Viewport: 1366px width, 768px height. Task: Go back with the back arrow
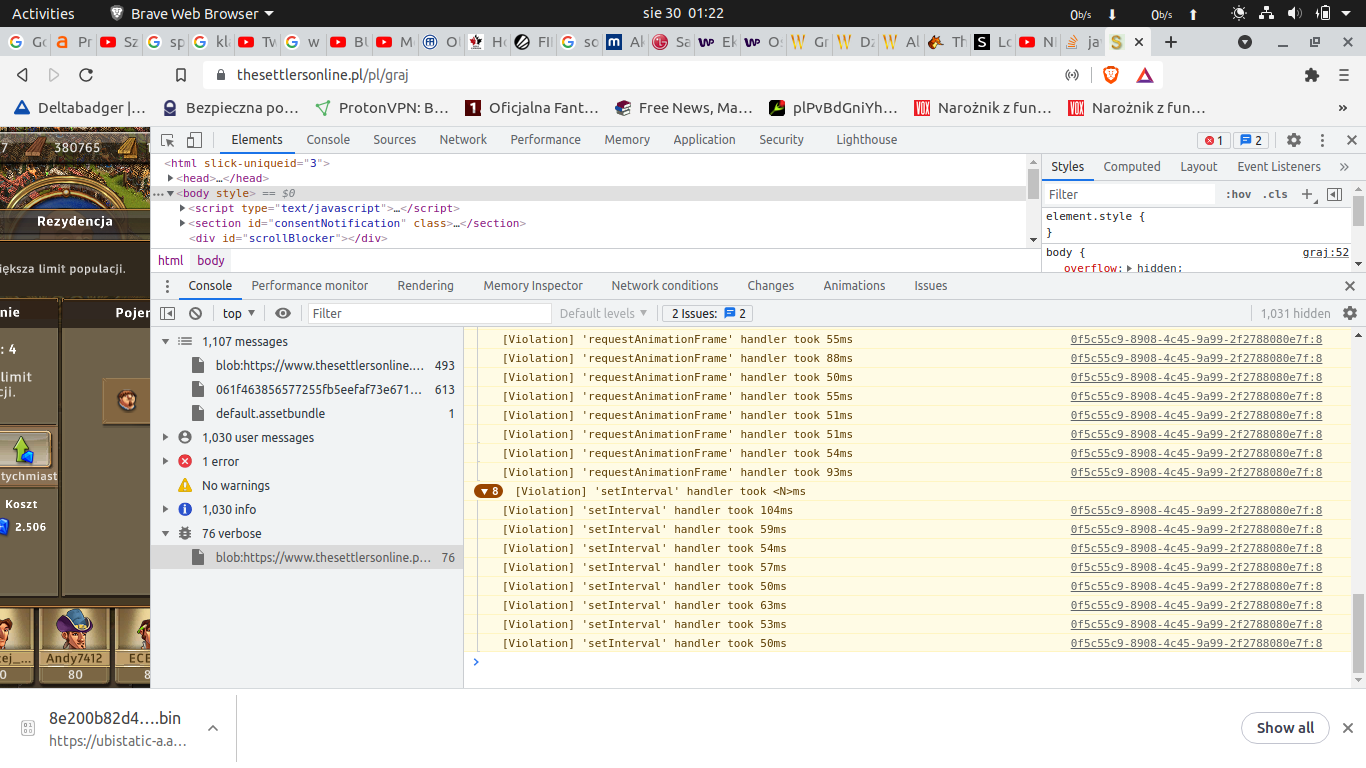point(23,75)
